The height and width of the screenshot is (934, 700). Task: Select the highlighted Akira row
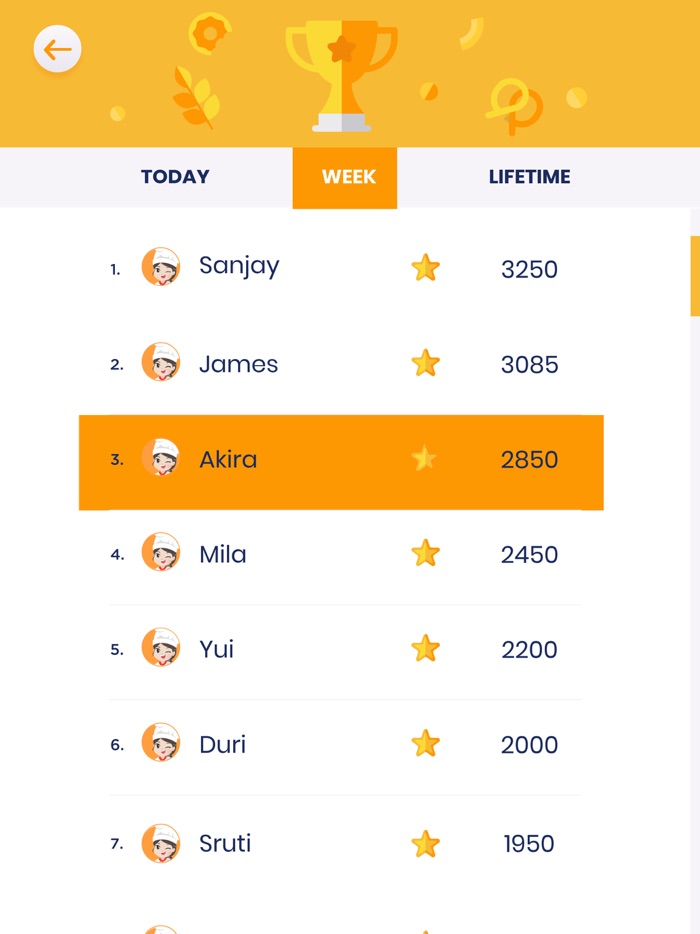point(341,461)
